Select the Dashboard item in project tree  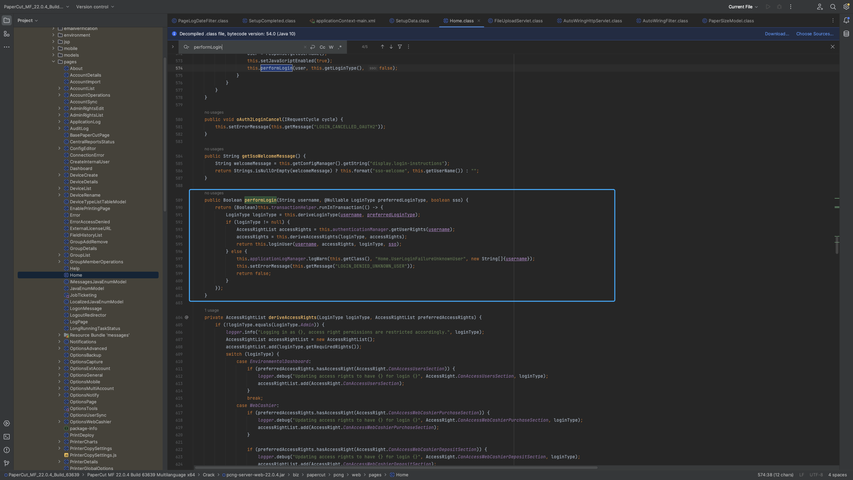tap(81, 168)
